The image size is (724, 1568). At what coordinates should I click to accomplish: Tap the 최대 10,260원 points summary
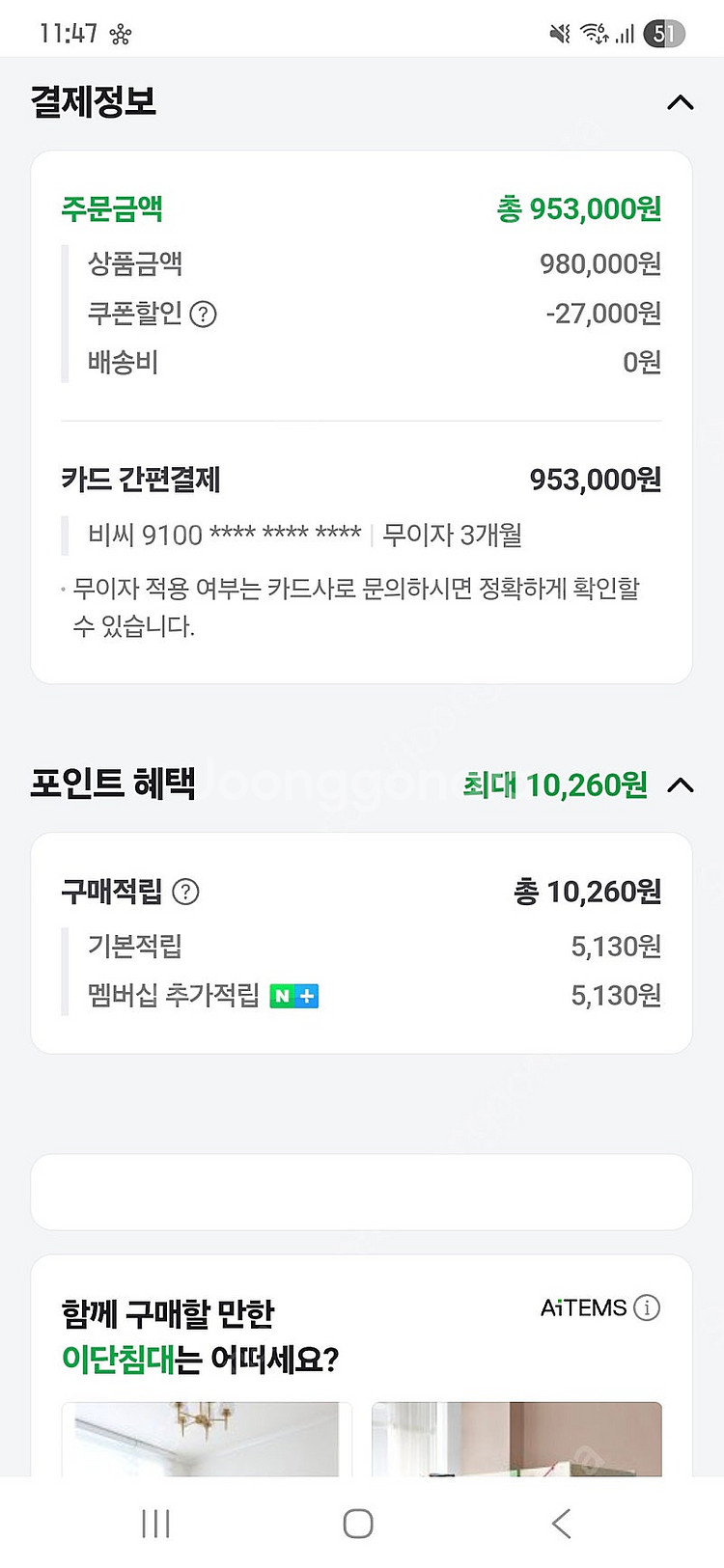coord(555,785)
